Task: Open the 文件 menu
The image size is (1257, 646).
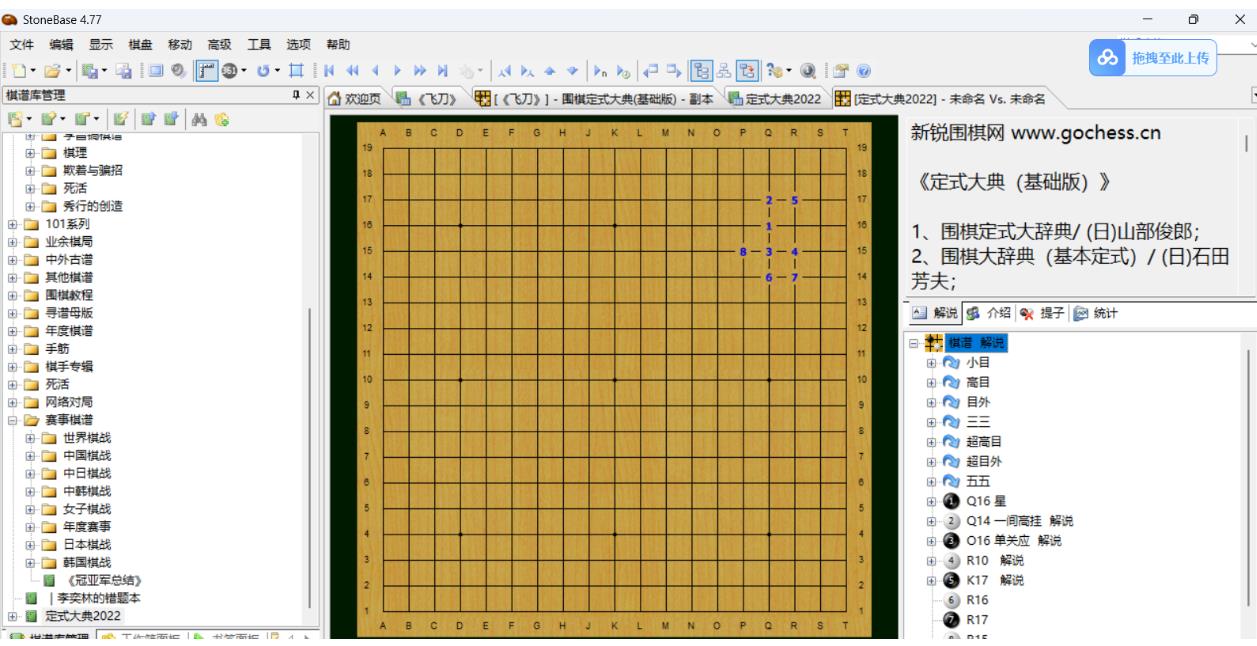Action: coord(24,45)
